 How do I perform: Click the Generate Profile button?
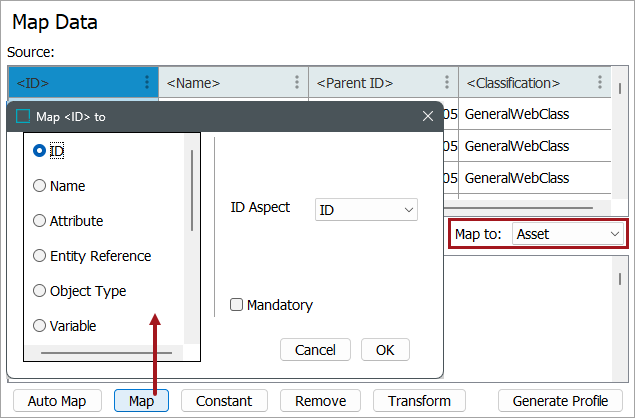coord(560,401)
